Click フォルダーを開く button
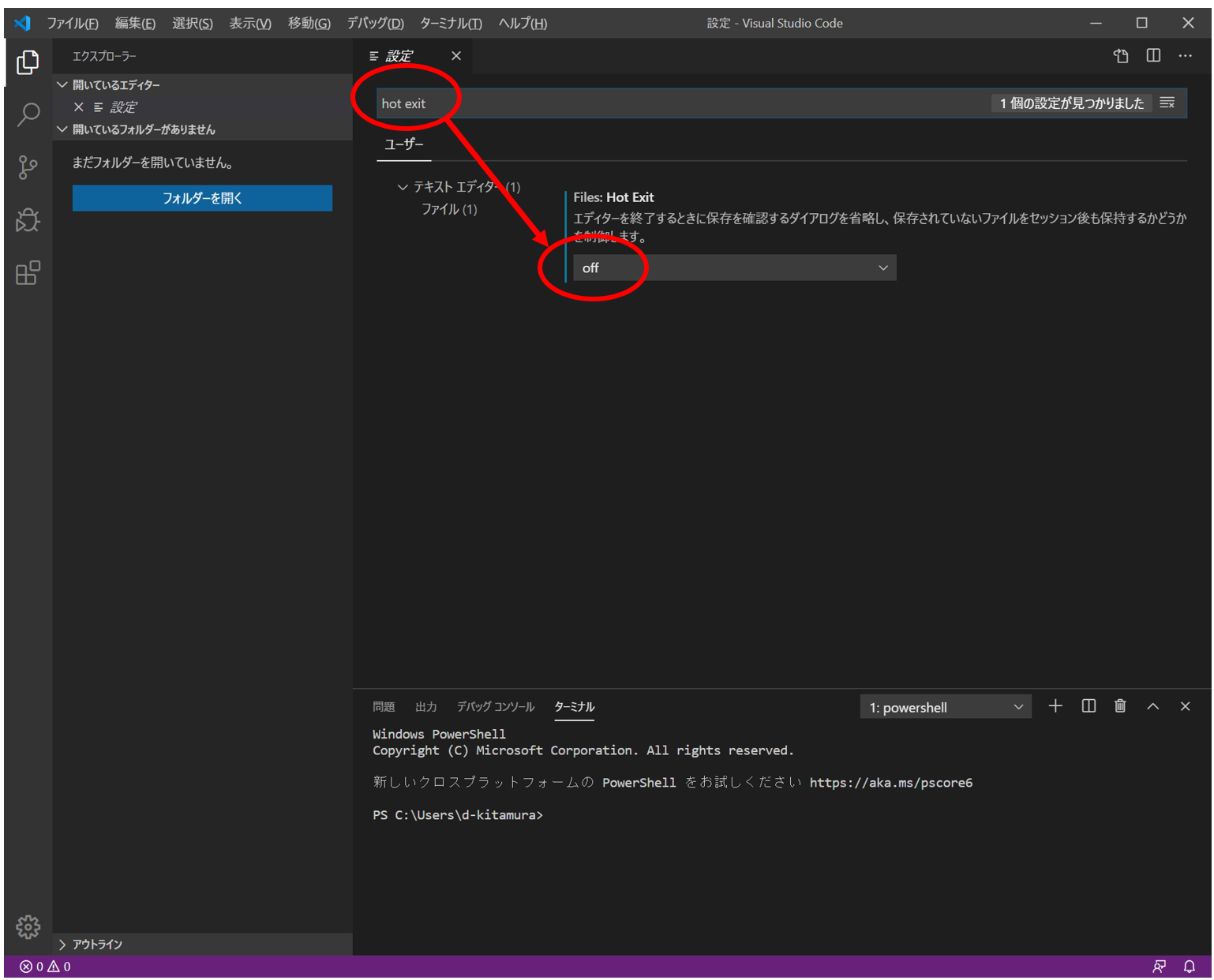This screenshot has height=980, width=1214. (202, 198)
